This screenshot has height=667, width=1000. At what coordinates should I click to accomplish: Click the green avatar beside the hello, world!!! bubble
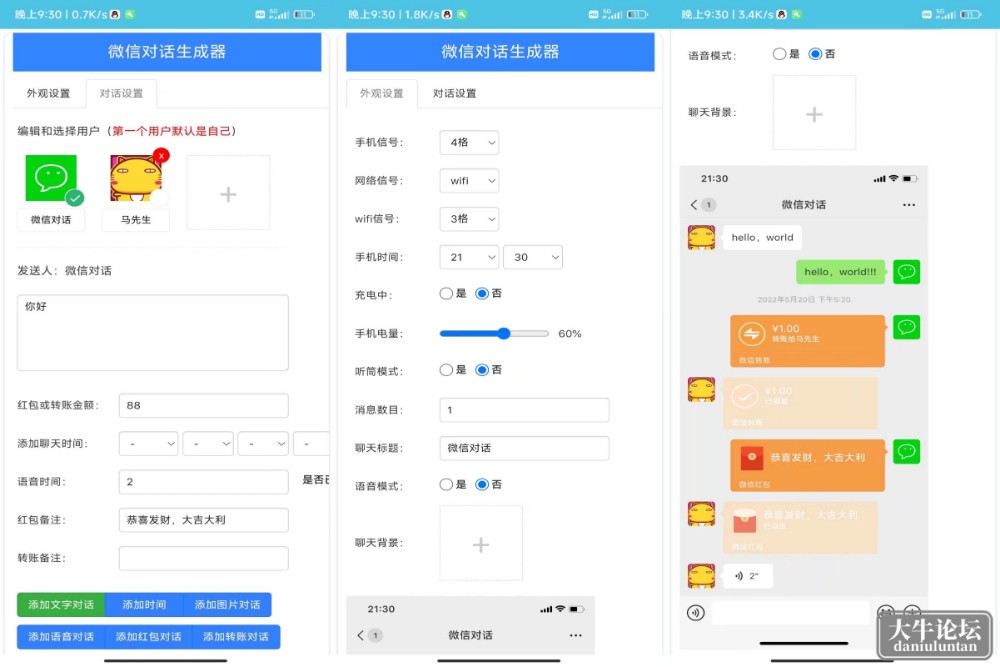(906, 272)
